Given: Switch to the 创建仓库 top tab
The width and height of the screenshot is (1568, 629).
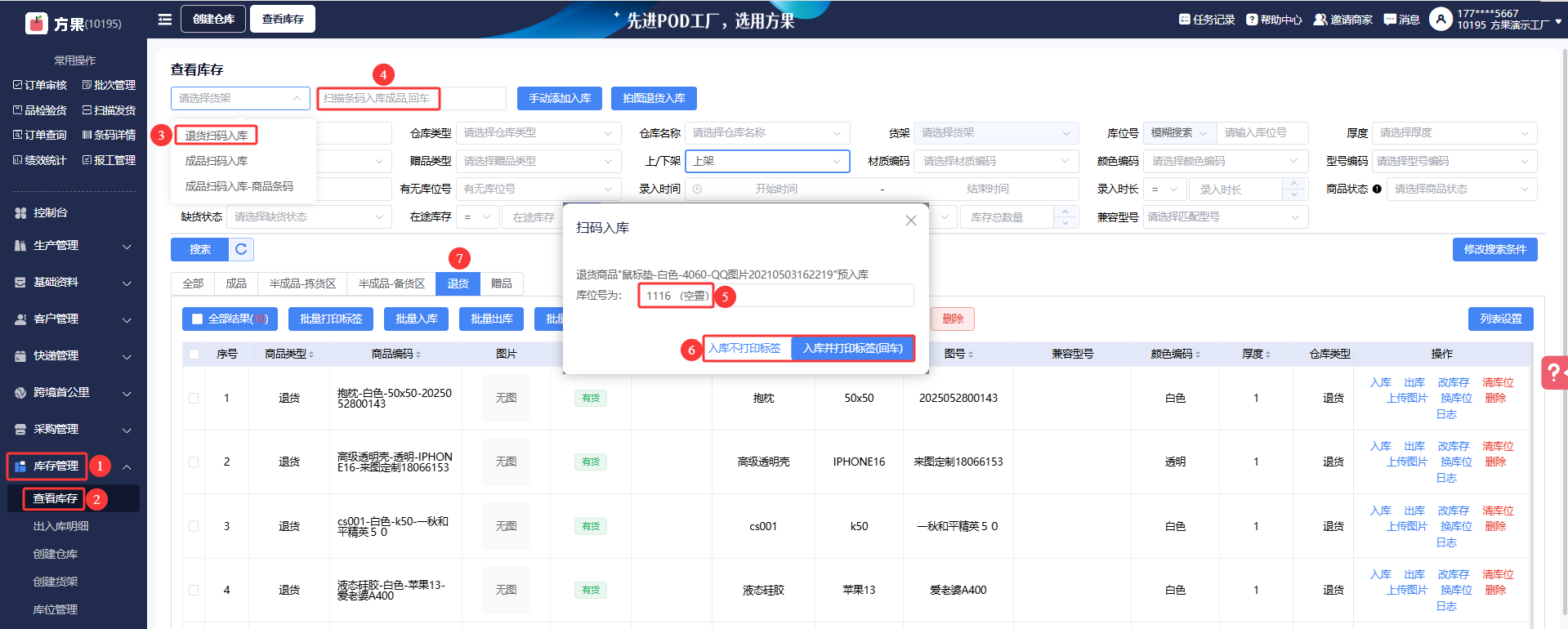Looking at the screenshot, I should tap(213, 19).
